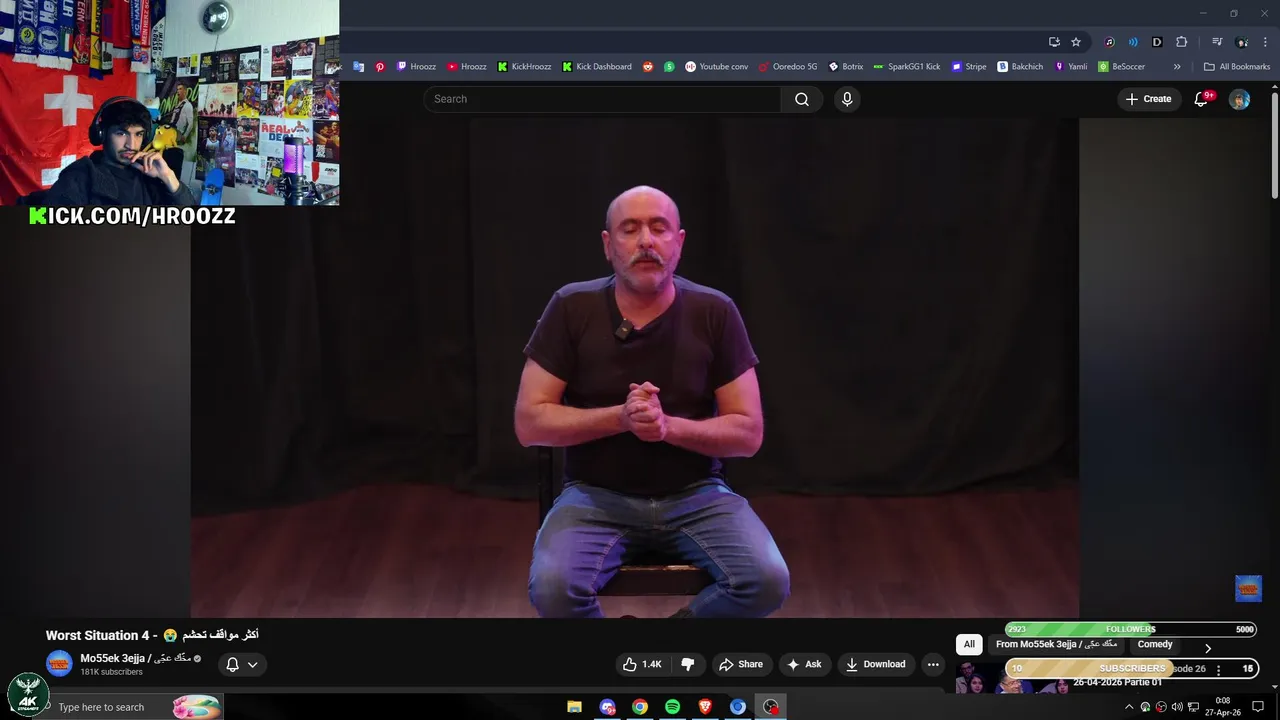Open the music extension icon
The height and width of the screenshot is (720, 1280).
1109,42
